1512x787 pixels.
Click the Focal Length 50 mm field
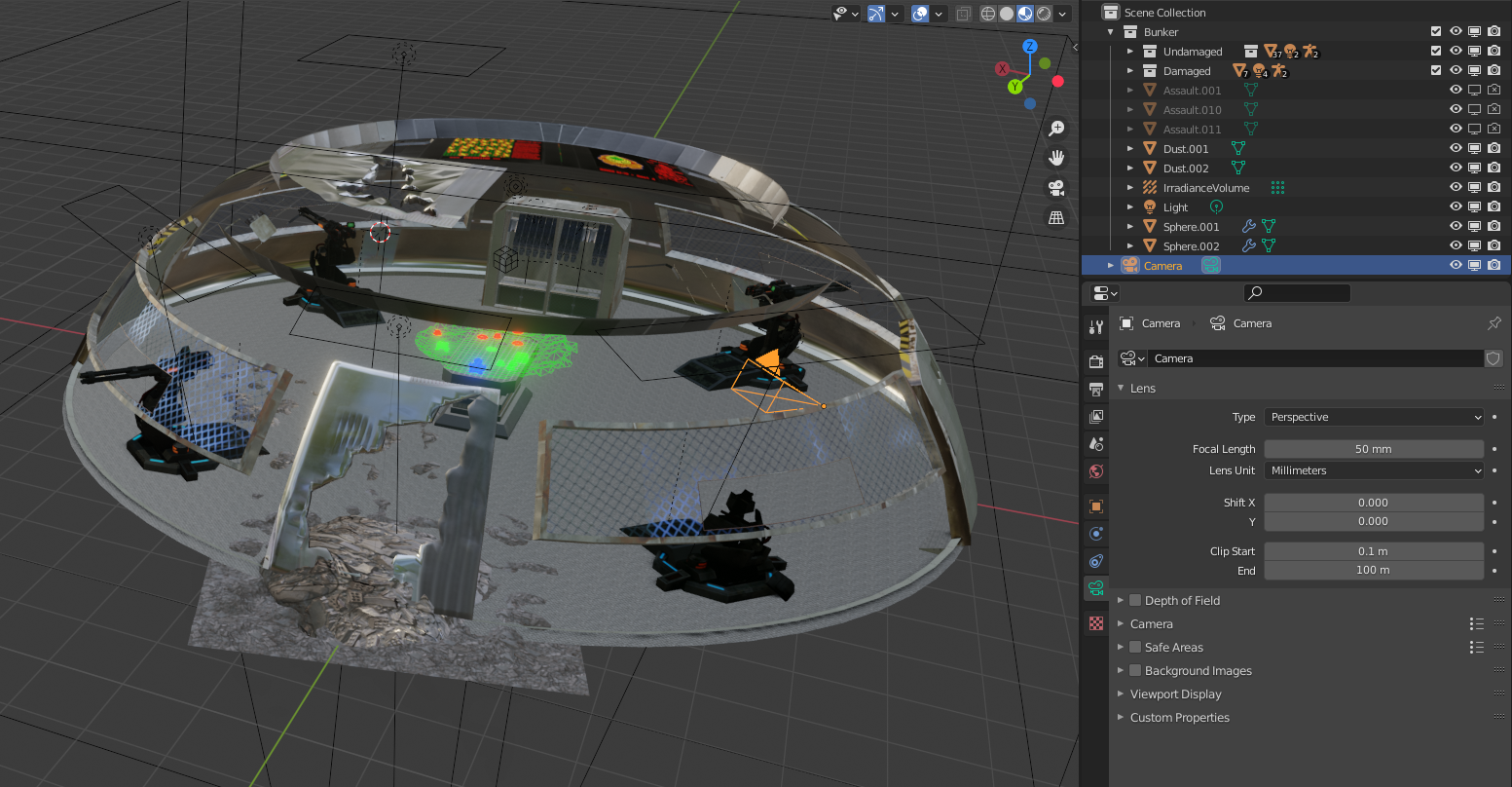1373,449
